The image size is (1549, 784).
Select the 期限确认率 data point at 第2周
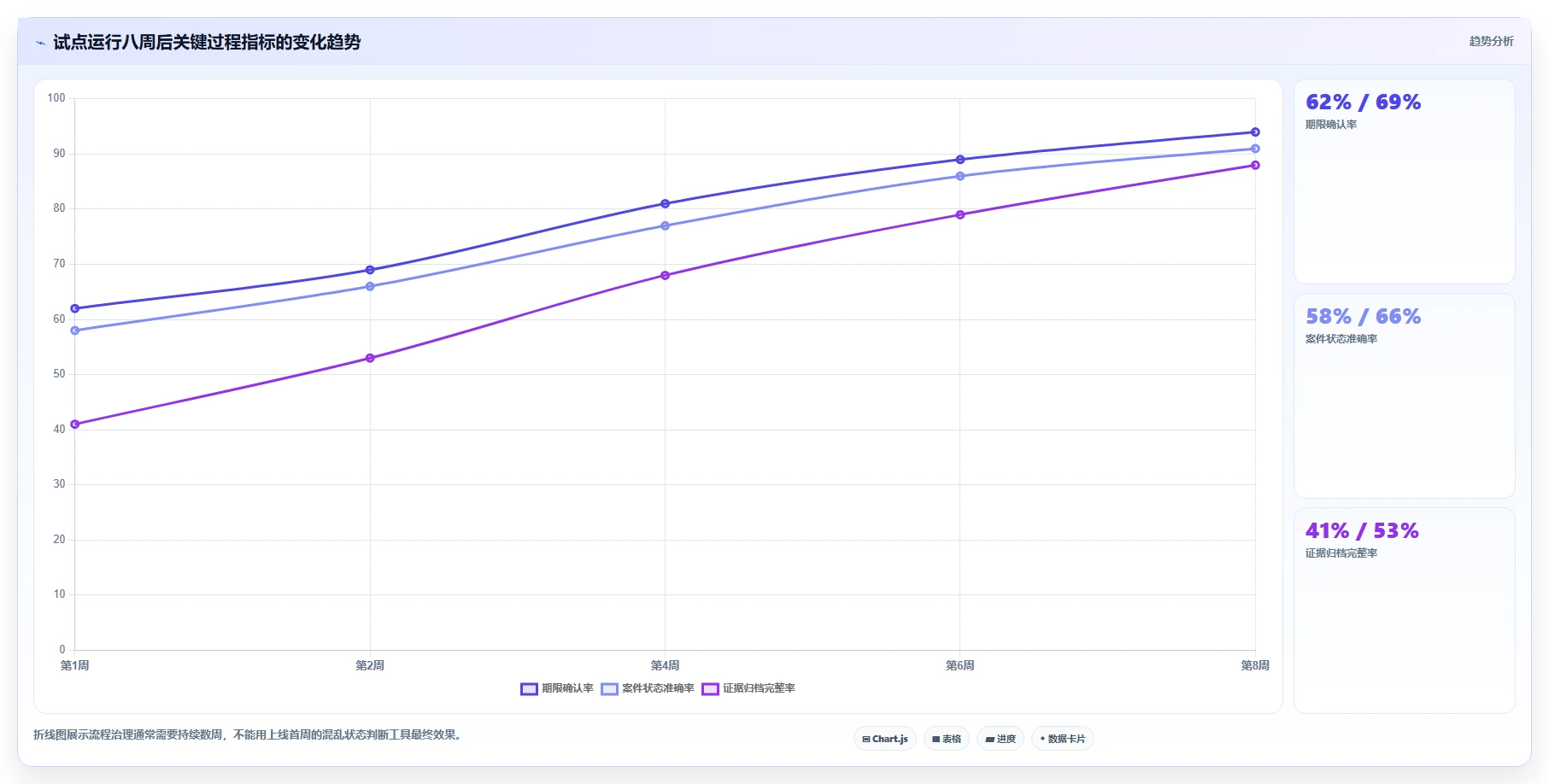[370, 270]
